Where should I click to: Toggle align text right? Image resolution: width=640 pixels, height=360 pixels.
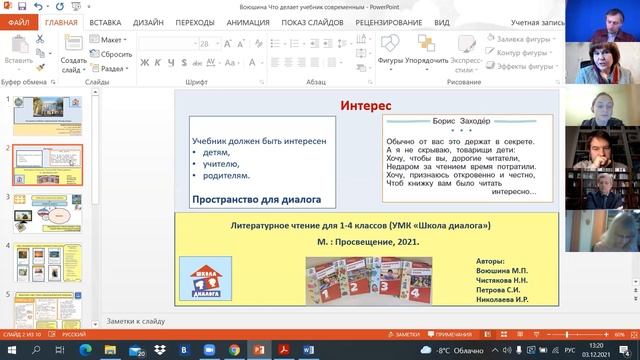pos(302,62)
